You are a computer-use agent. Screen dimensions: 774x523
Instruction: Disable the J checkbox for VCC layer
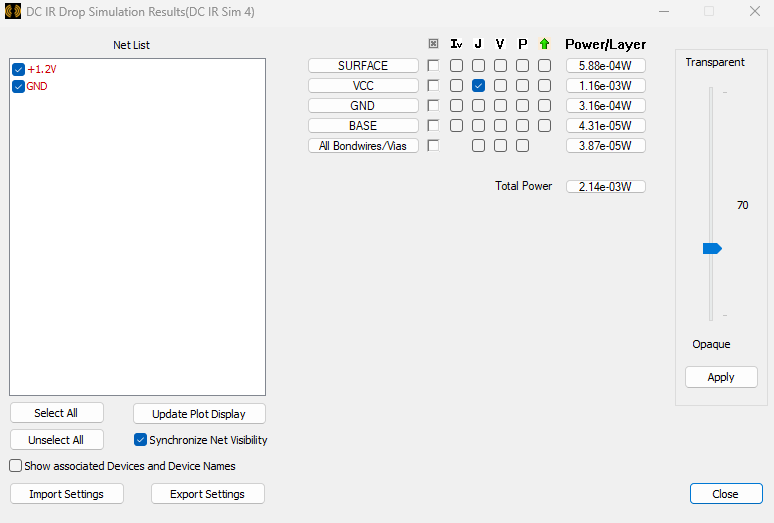point(478,86)
